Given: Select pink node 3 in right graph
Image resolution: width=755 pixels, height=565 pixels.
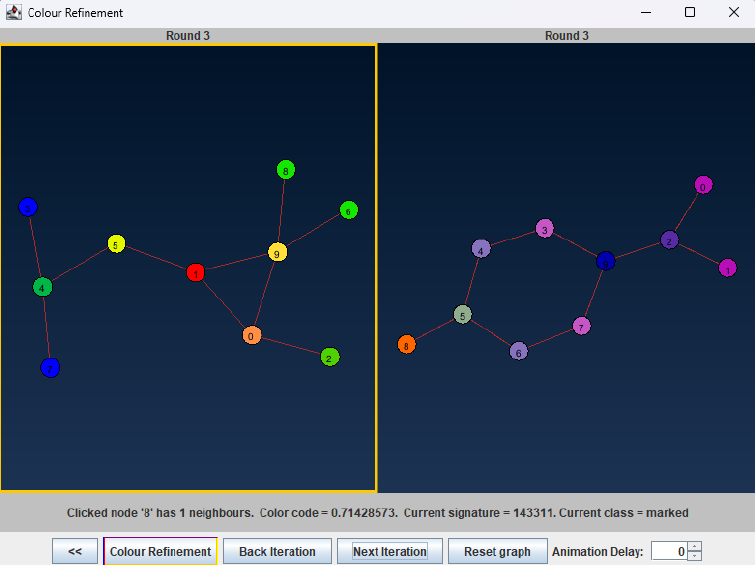Looking at the screenshot, I should tap(545, 229).
